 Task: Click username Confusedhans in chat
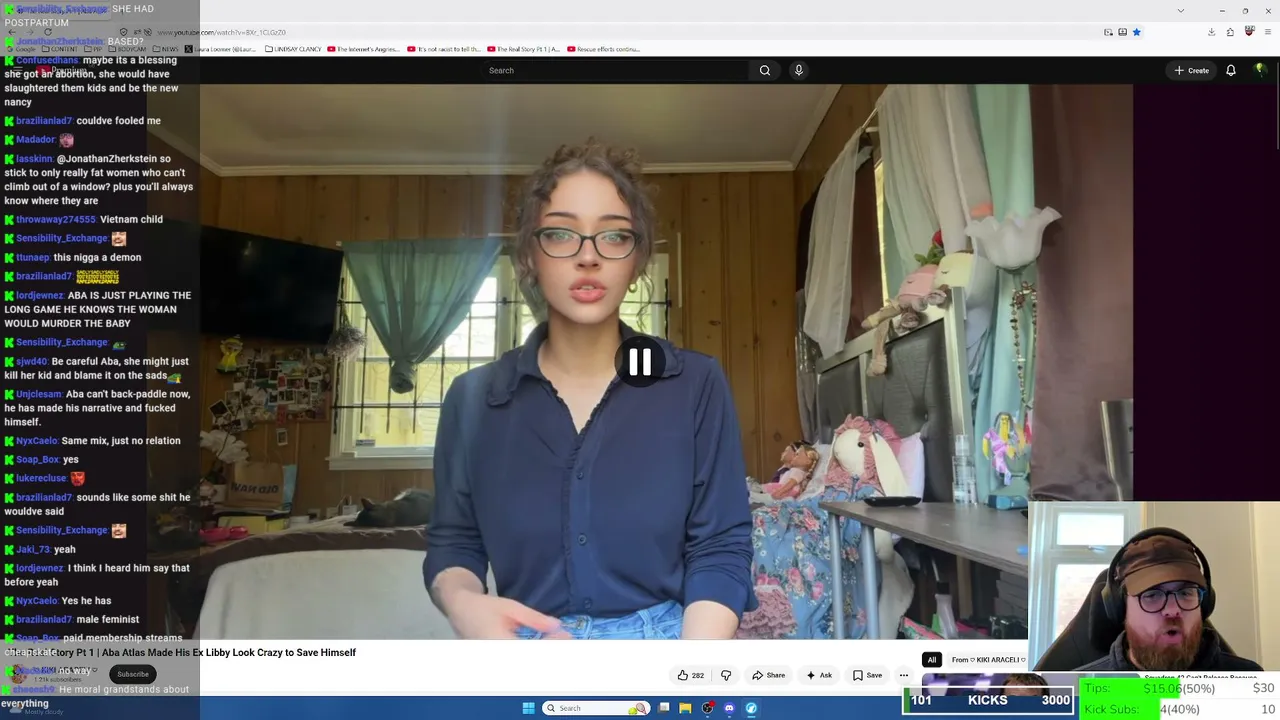(47, 60)
